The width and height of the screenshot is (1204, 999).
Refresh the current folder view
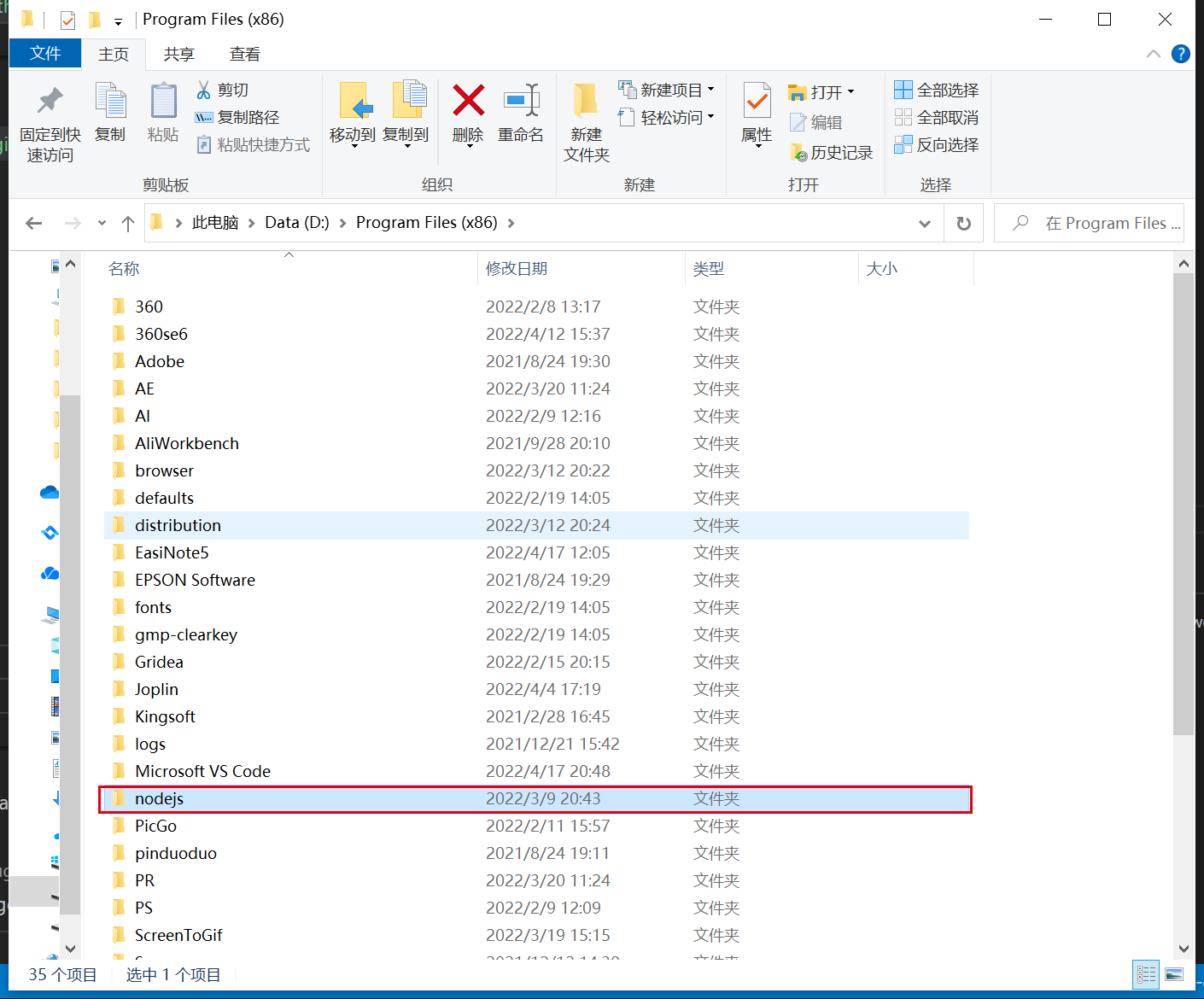[x=964, y=223]
